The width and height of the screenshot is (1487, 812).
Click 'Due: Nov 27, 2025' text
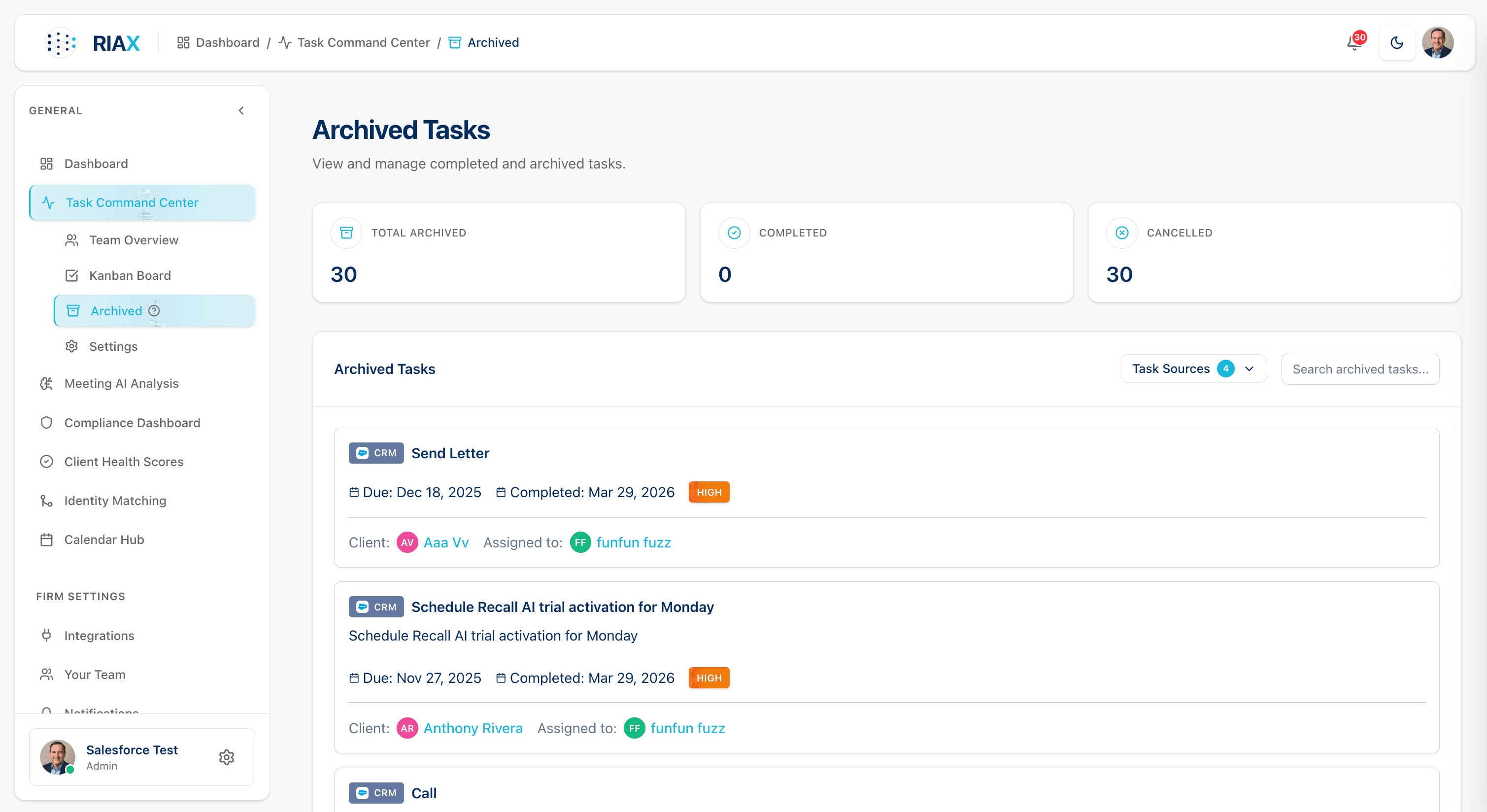pyautogui.click(x=422, y=678)
